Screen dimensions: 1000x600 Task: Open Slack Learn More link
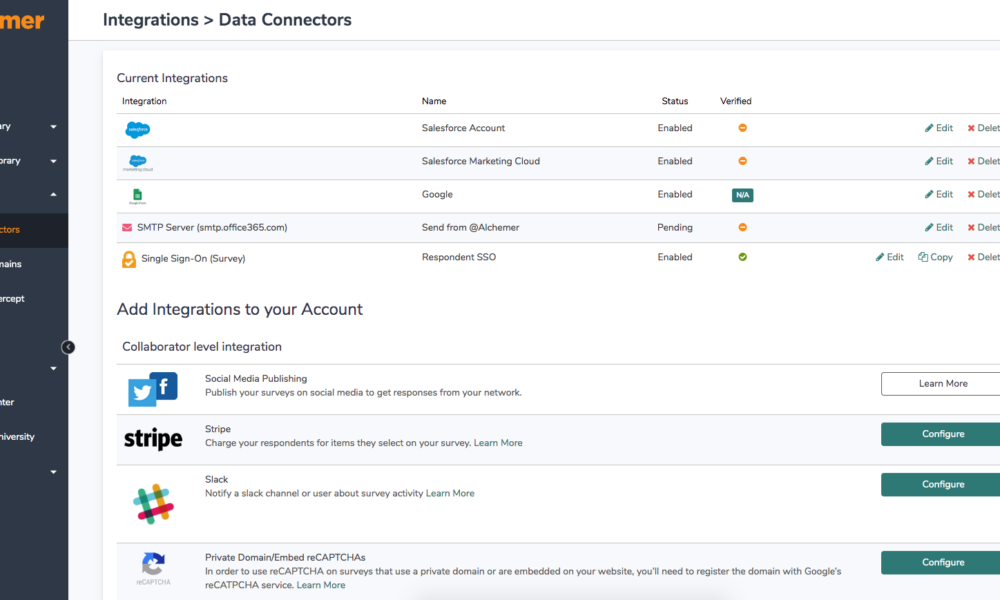pos(450,494)
